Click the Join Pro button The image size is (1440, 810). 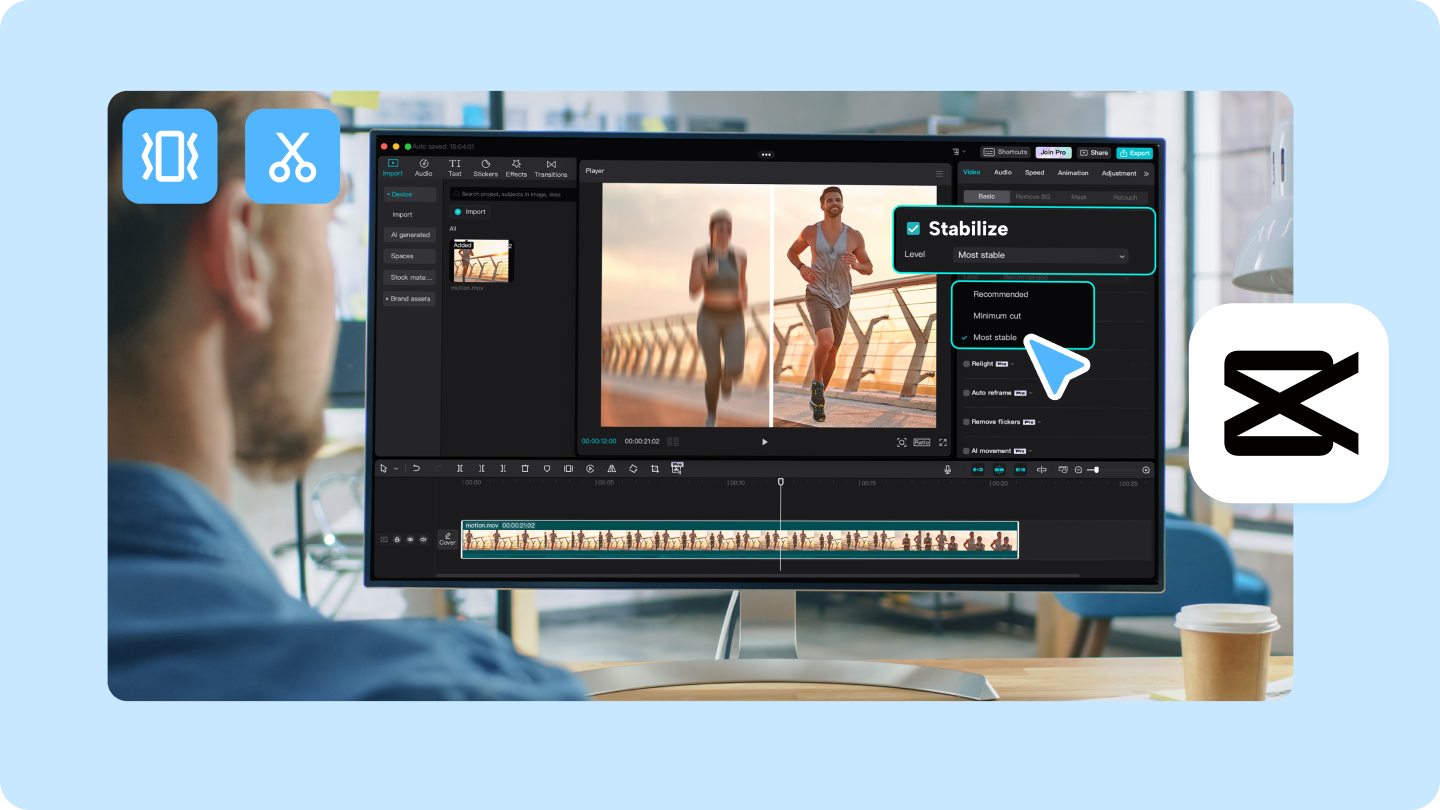(1053, 153)
